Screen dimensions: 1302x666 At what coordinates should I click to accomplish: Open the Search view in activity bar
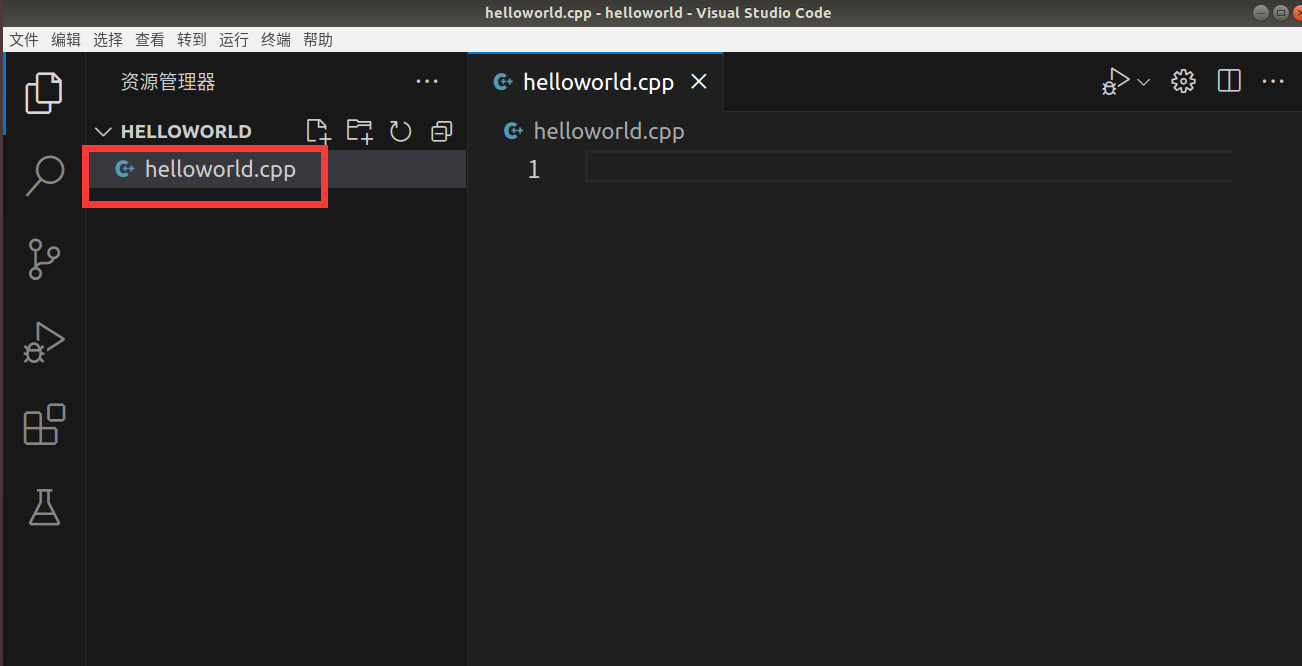(44, 176)
